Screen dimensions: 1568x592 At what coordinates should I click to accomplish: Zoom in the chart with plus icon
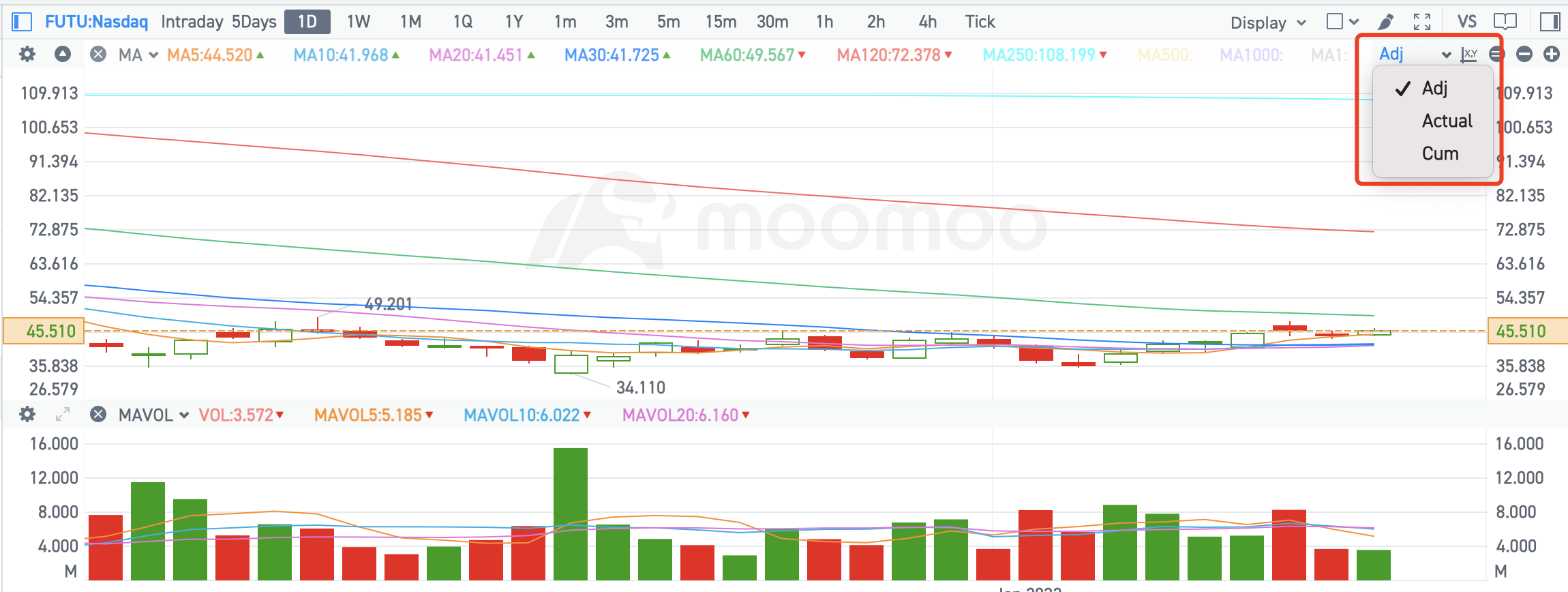coord(1552,54)
